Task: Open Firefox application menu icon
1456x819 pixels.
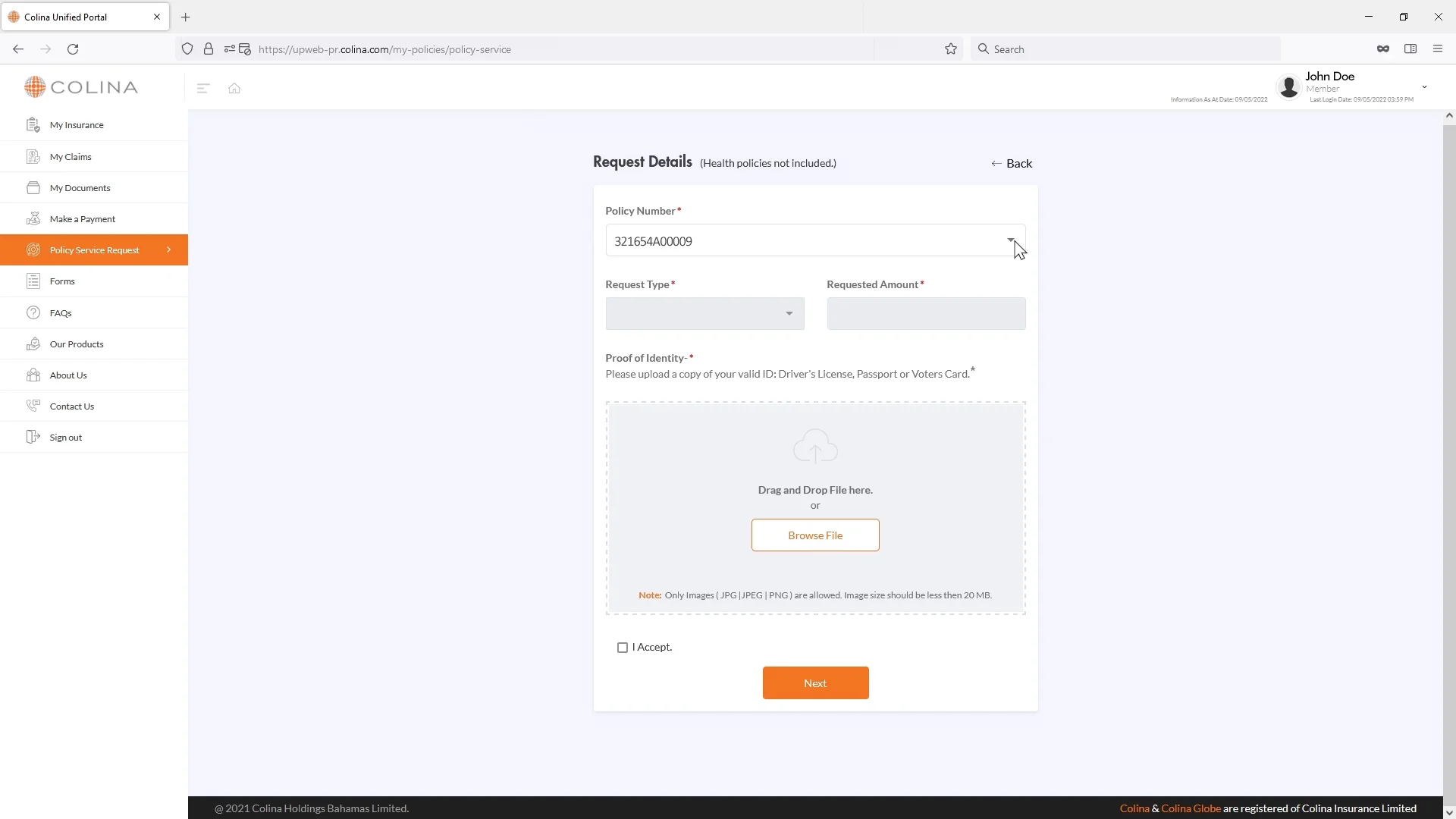Action: point(1437,49)
